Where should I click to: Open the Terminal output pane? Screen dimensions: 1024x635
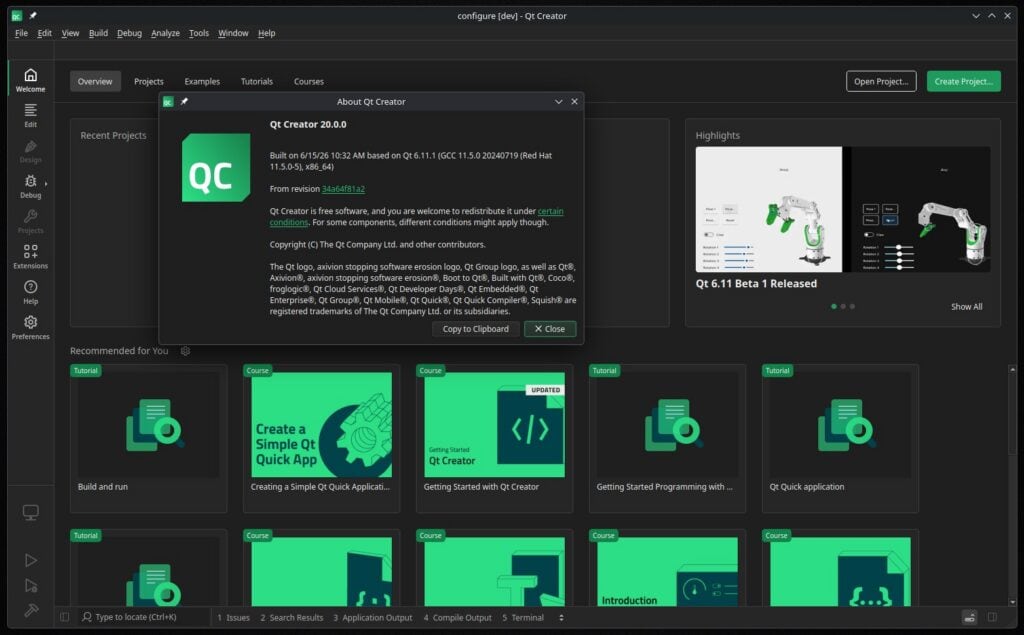[523, 617]
